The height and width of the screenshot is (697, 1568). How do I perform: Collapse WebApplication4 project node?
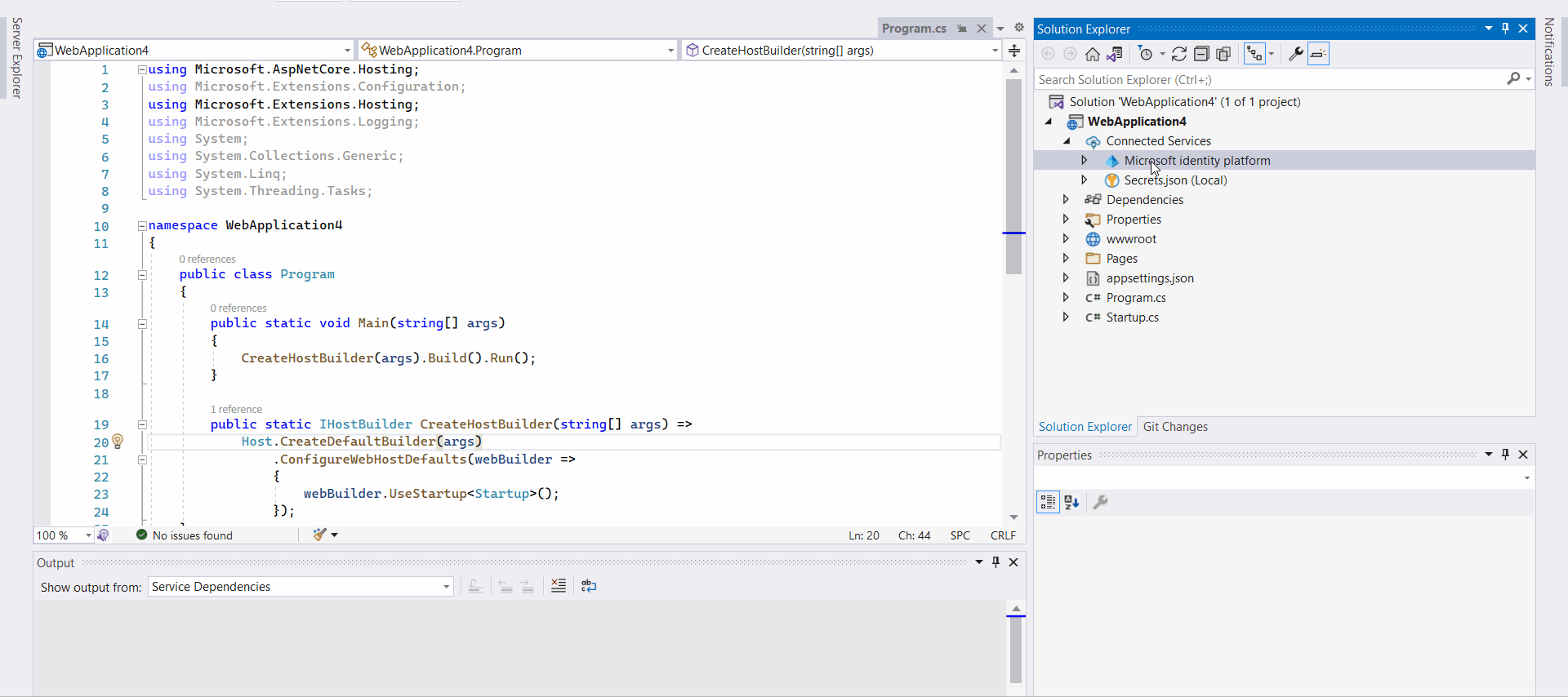[x=1049, y=122]
